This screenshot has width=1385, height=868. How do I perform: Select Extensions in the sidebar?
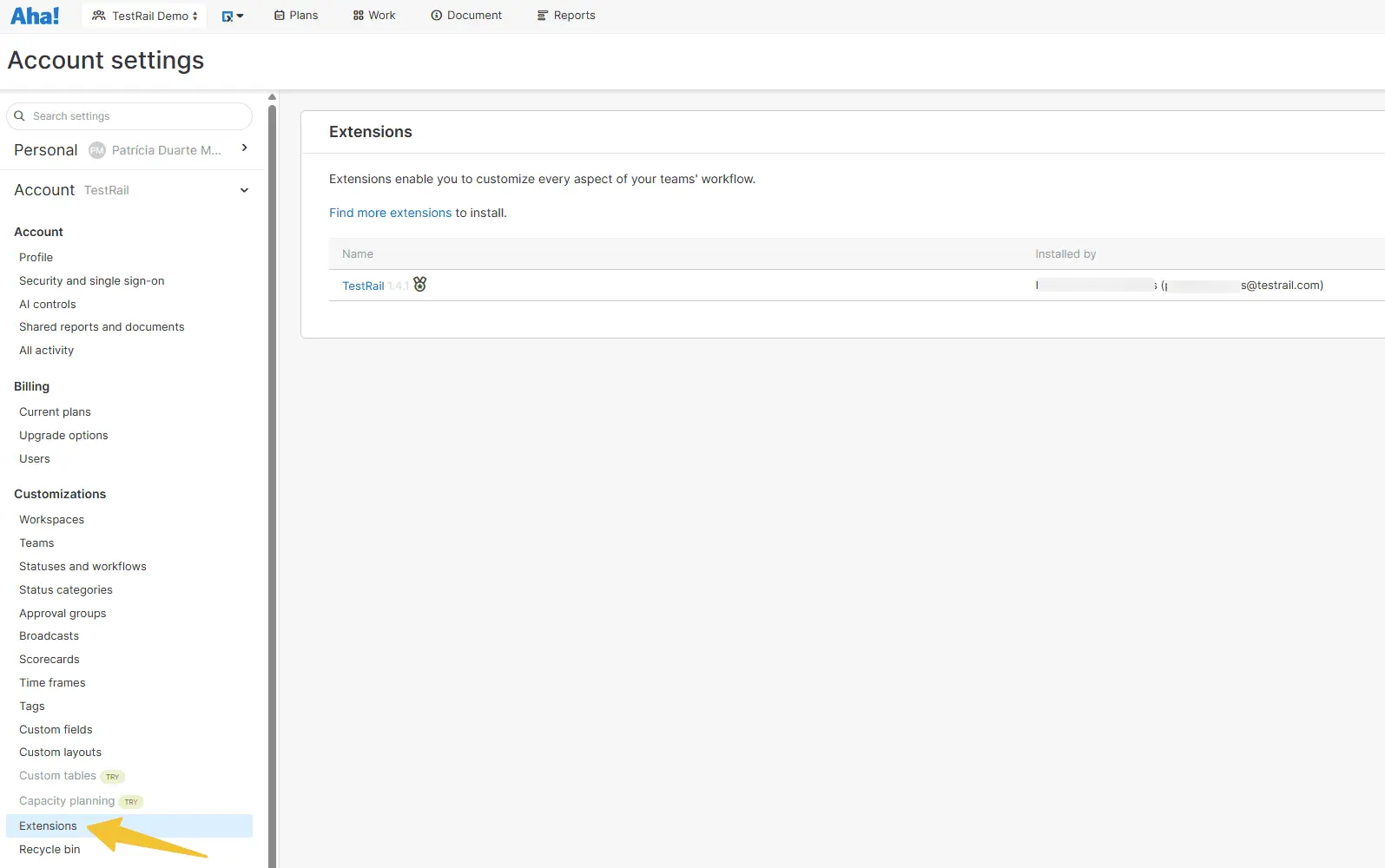(129, 826)
